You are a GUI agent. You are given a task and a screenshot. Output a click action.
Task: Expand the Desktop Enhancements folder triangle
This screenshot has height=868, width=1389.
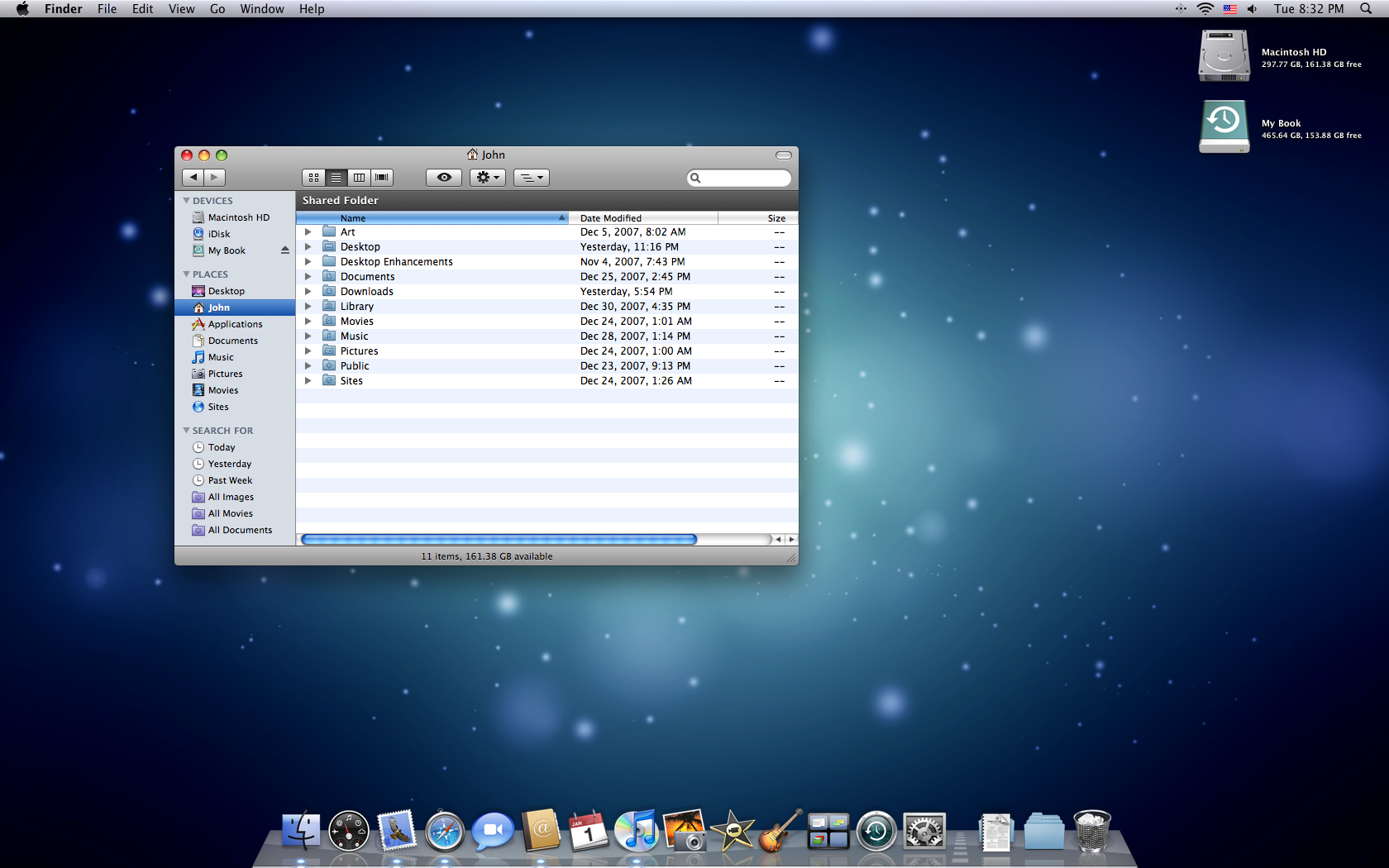point(308,262)
